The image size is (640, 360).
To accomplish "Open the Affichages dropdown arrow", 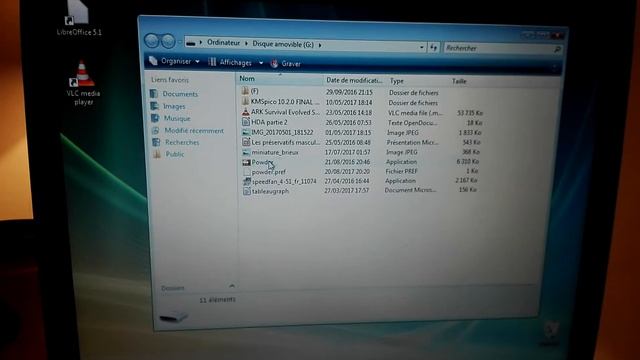I will (x=261, y=63).
